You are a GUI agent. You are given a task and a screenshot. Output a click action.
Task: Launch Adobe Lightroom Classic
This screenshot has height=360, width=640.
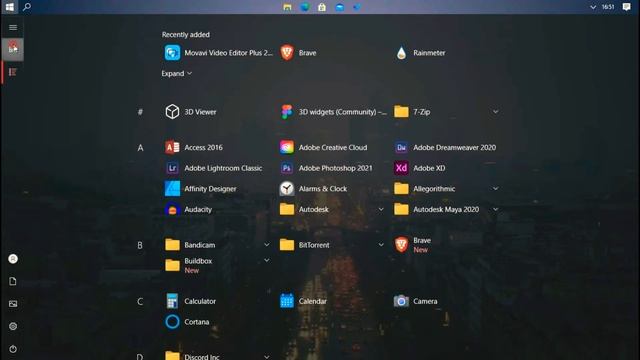pos(213,168)
